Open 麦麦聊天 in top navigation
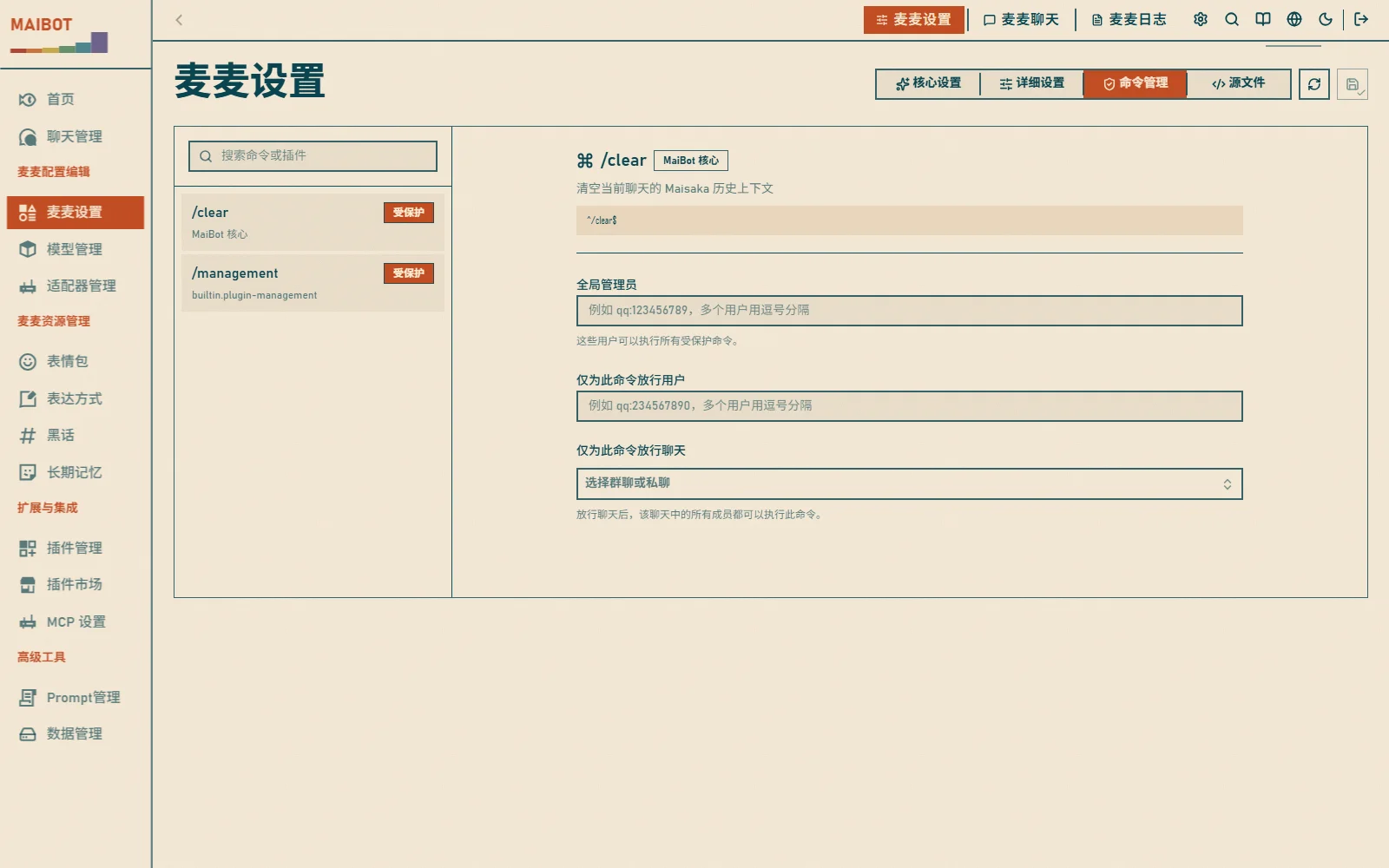 1021,19
